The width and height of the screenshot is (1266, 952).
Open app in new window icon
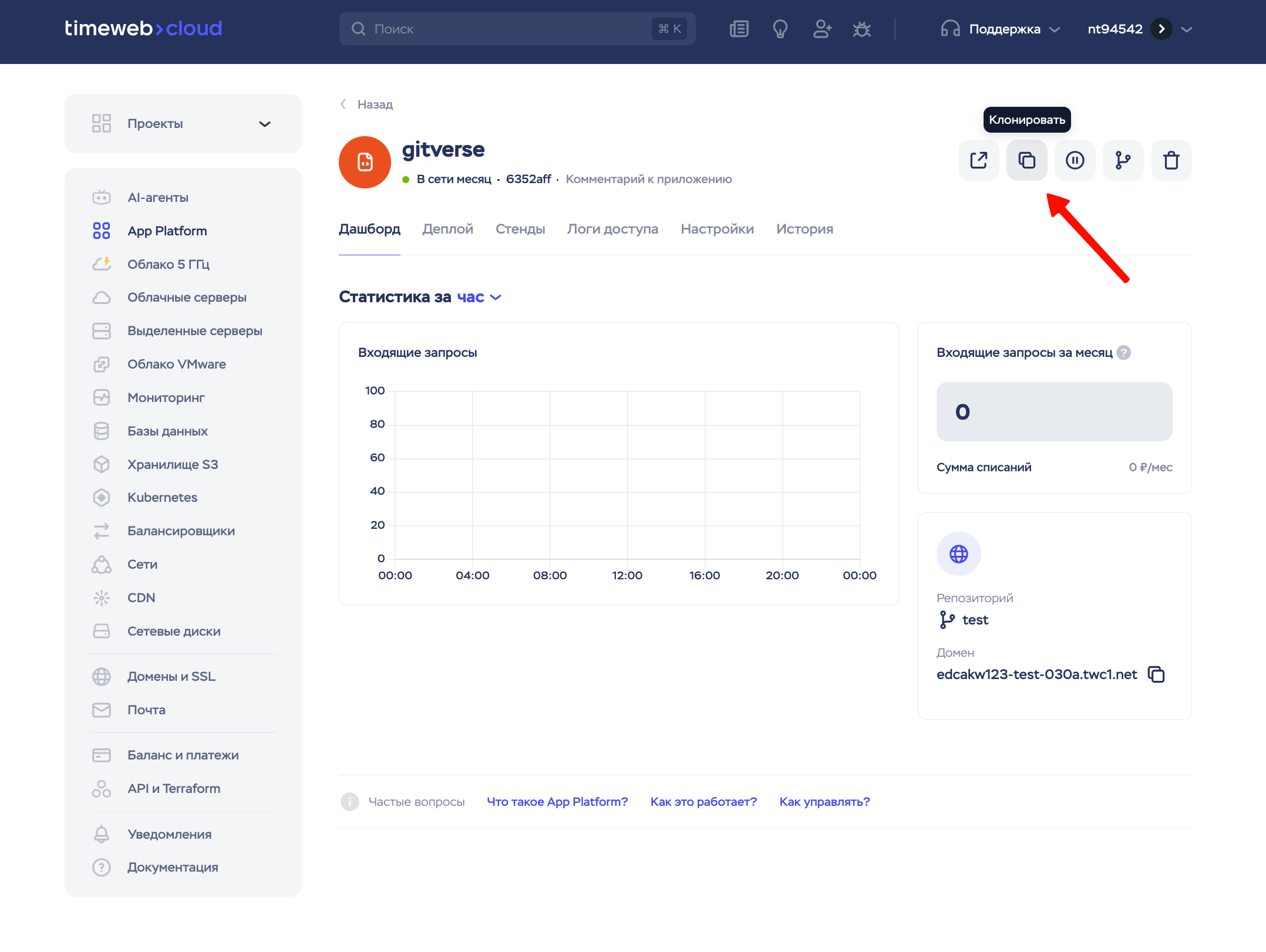(x=978, y=160)
